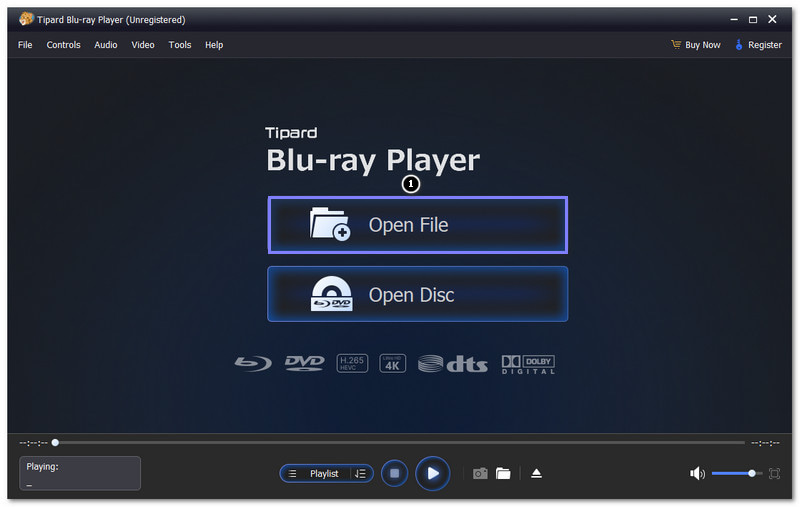Stop playback with the stop button
The image size is (800, 507).
click(x=394, y=474)
